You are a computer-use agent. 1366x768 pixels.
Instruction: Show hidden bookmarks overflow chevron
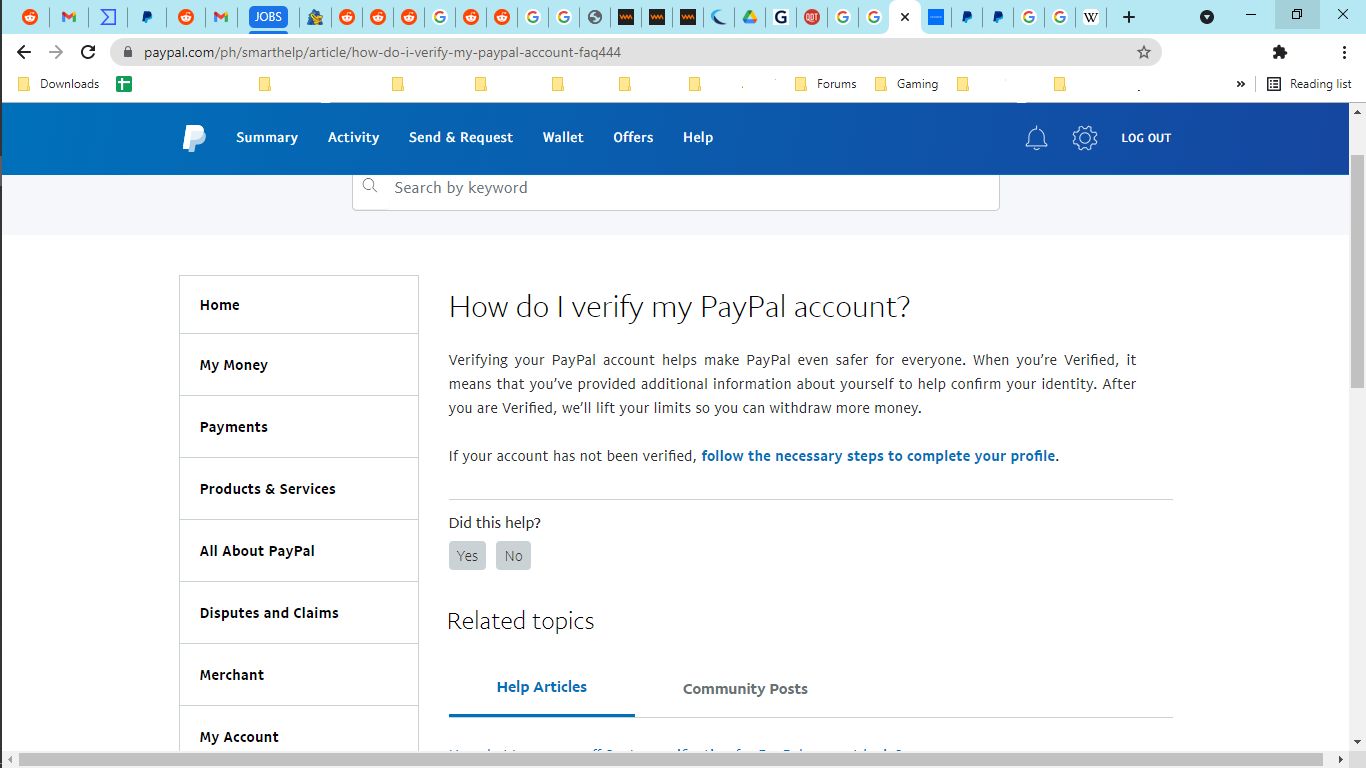(1241, 84)
